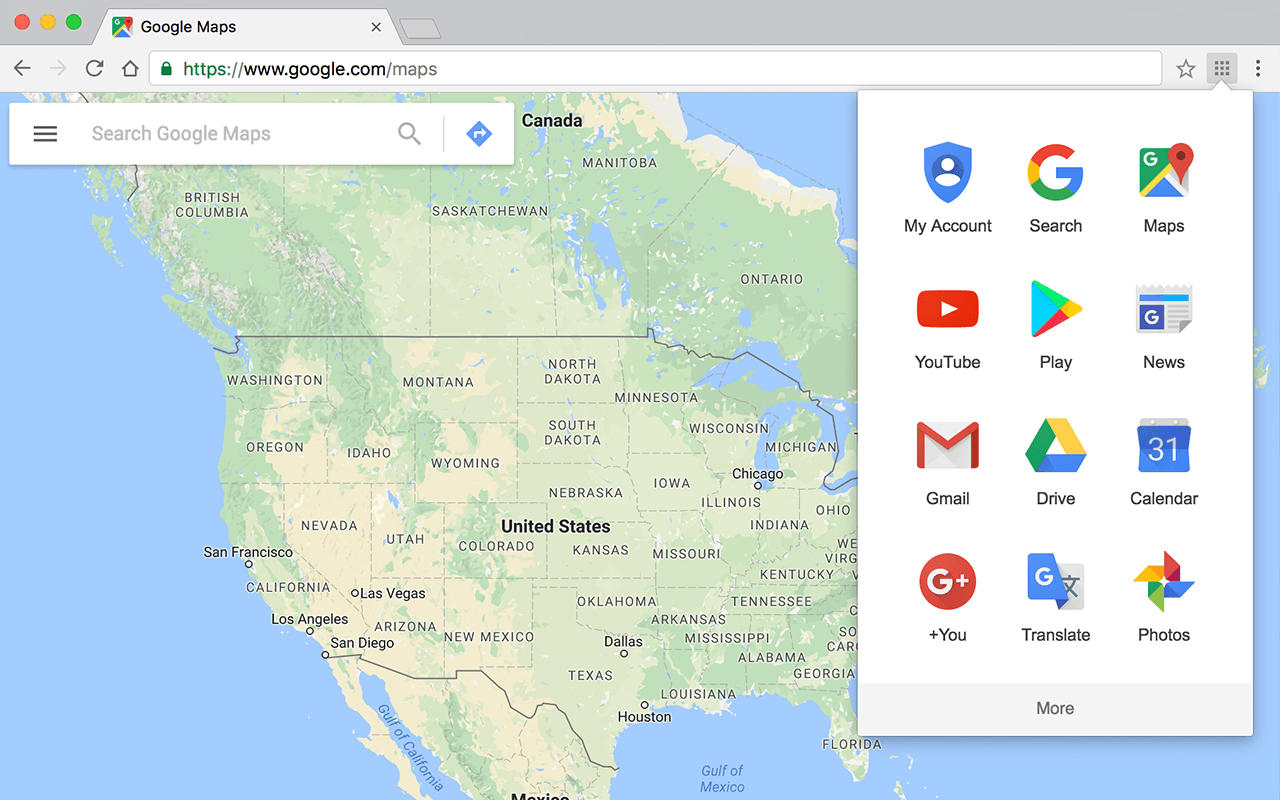Open the Google+ You icon
1280x800 pixels.
(x=948, y=581)
